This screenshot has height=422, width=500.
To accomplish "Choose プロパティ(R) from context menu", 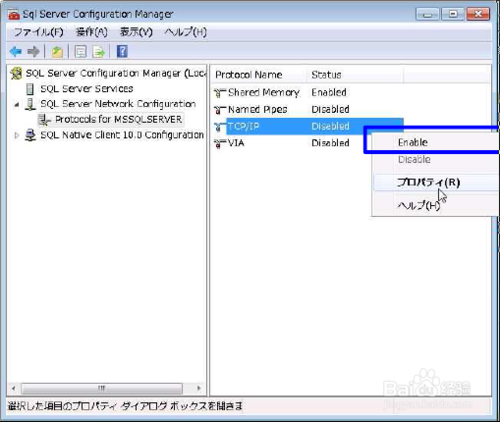I will [435, 182].
